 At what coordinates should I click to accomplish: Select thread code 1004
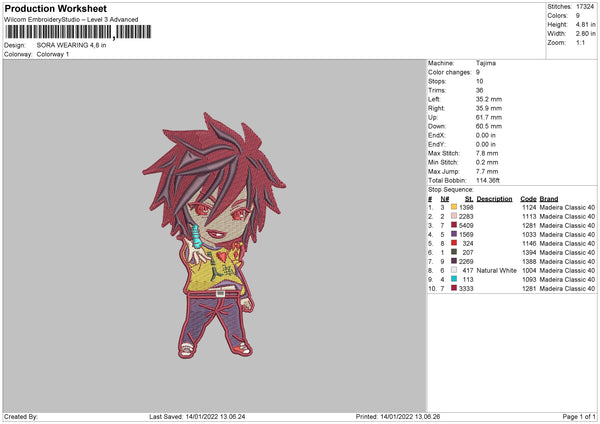(x=529, y=270)
